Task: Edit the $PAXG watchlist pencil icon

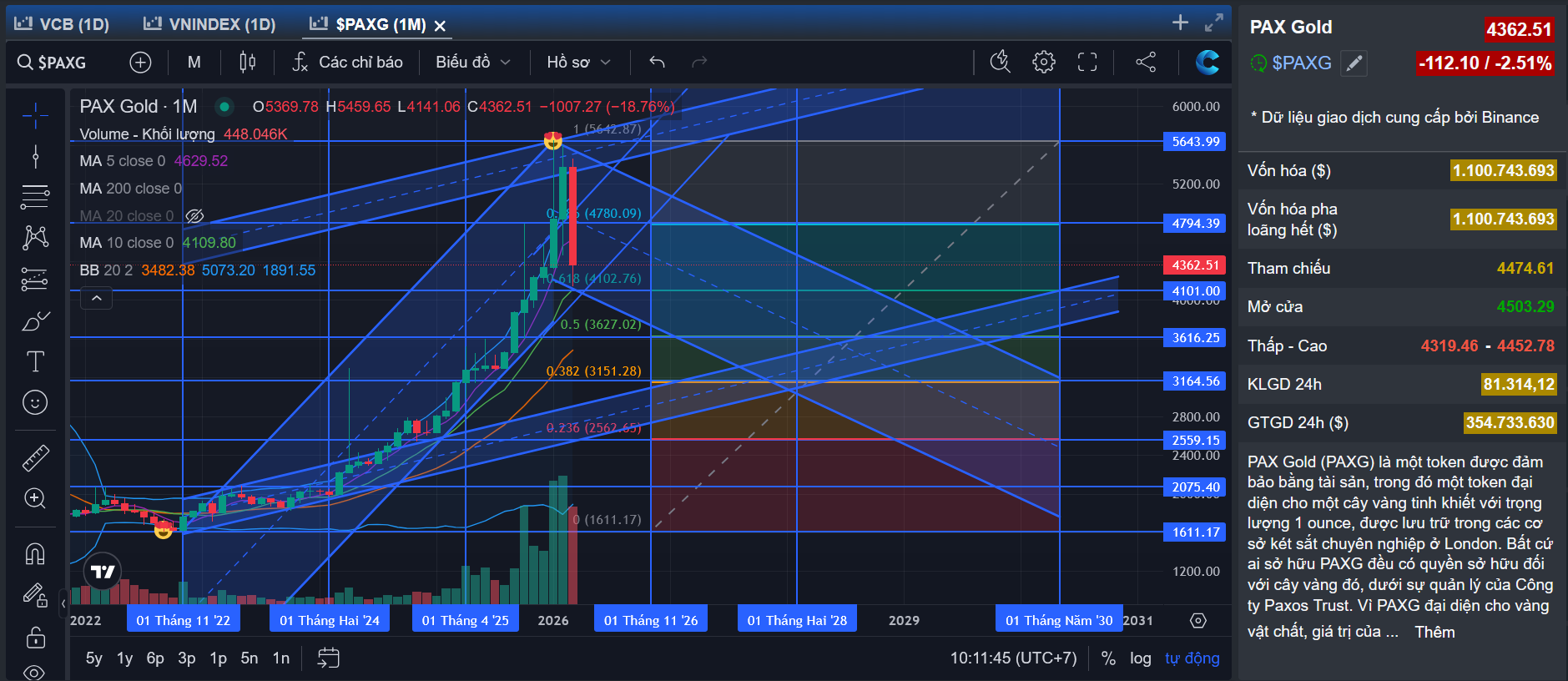Action: click(1354, 63)
